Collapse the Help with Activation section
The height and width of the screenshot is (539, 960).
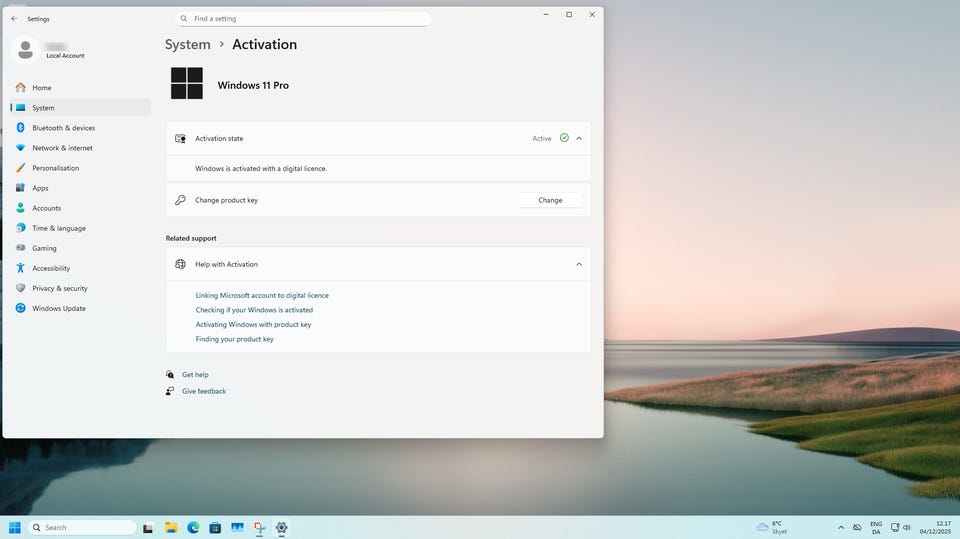tap(579, 264)
